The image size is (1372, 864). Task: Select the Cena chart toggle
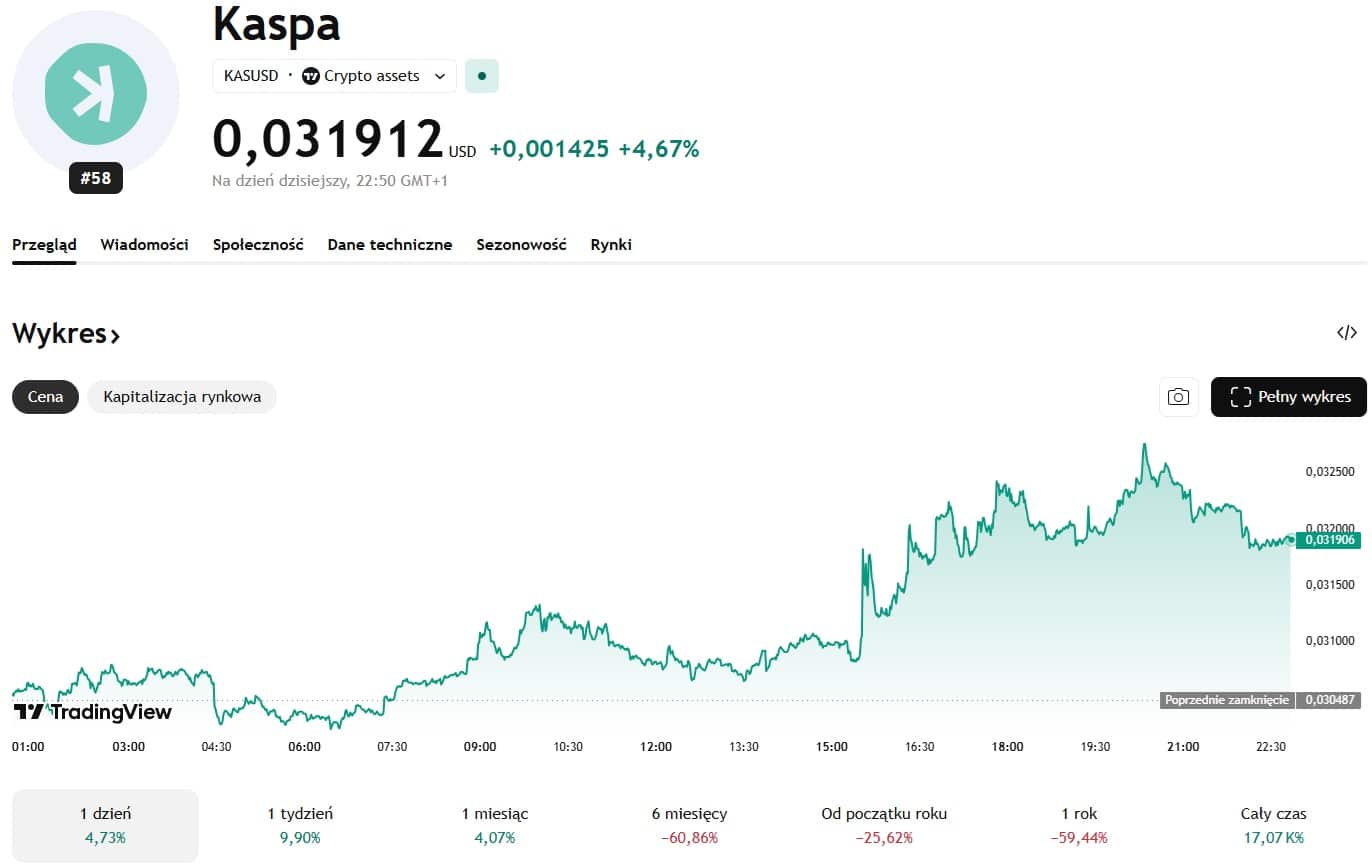45,397
